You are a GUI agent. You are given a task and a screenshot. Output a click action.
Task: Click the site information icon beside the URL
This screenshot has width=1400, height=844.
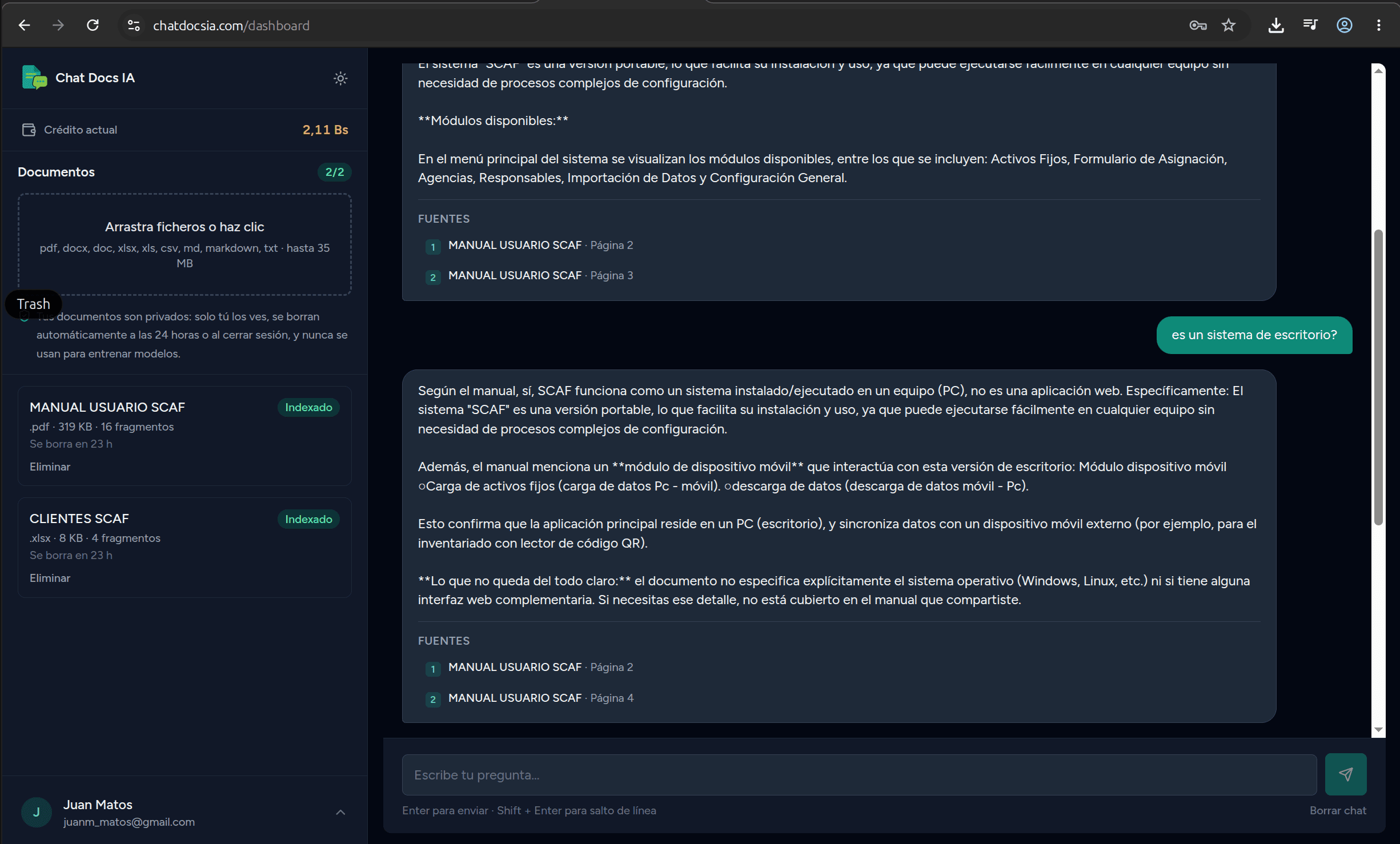[x=134, y=25]
